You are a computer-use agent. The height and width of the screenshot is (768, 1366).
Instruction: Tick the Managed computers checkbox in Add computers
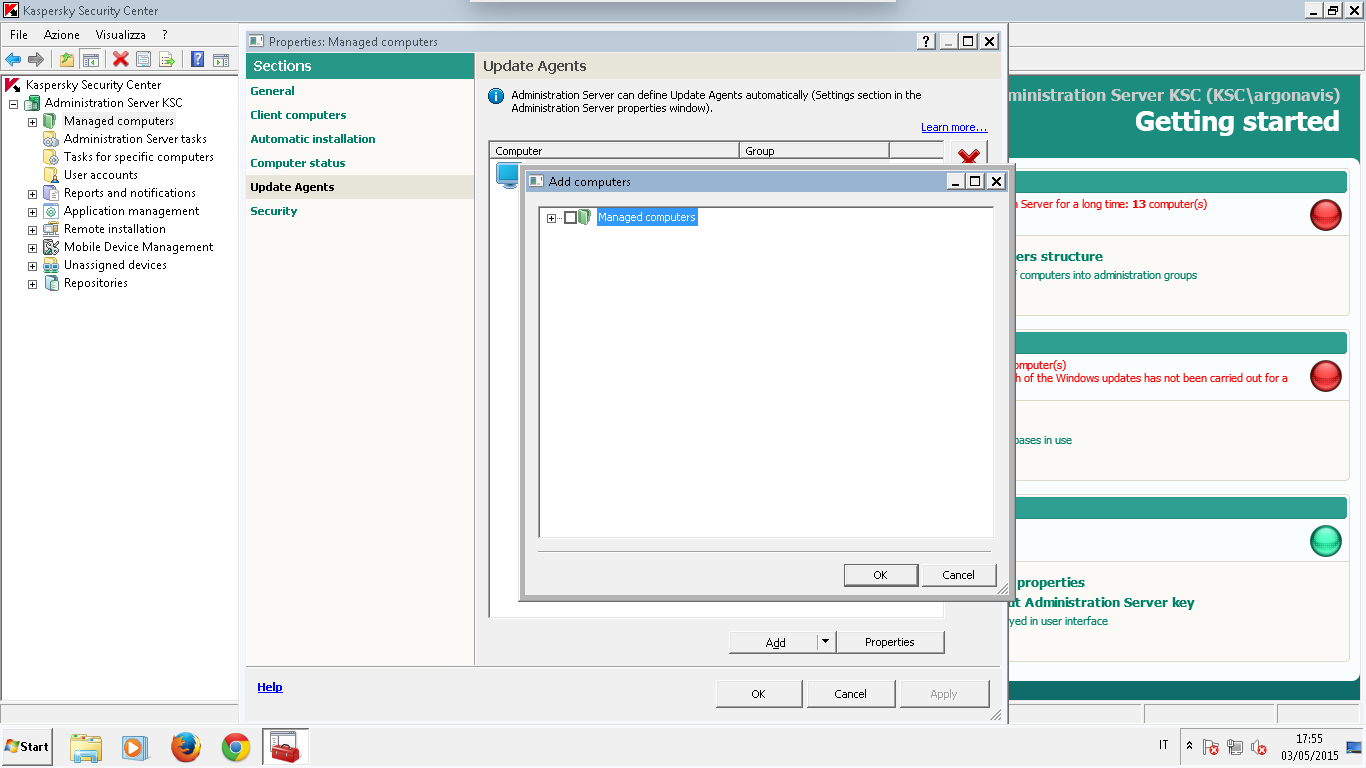tap(570, 217)
